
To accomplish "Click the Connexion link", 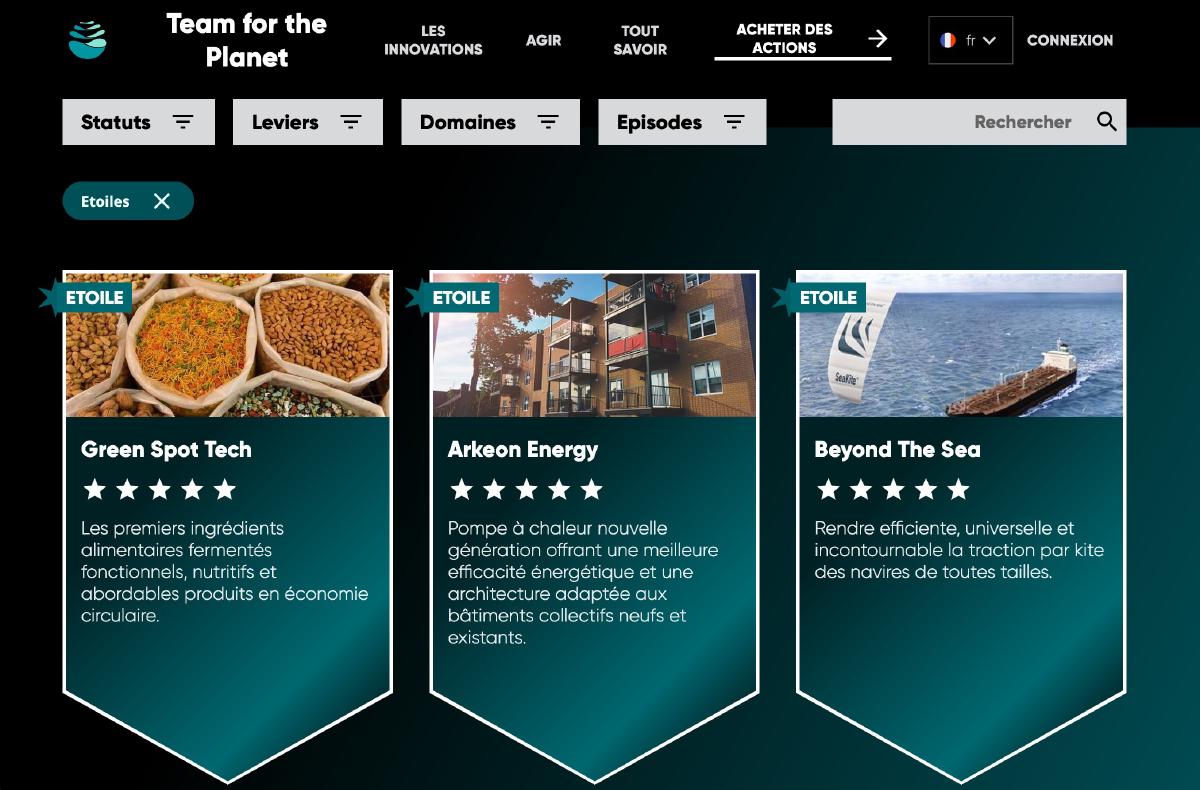I will pos(1070,40).
